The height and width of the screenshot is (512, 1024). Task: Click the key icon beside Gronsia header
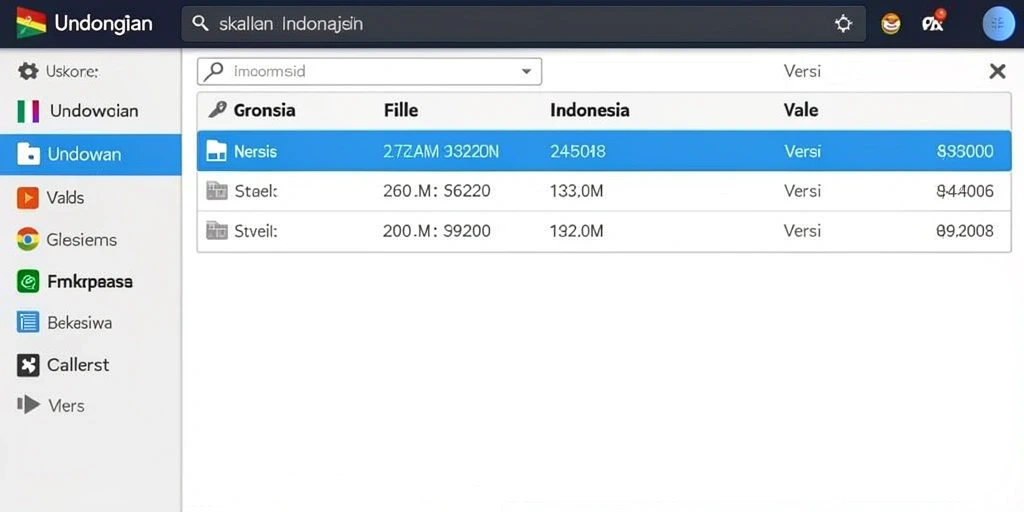click(x=217, y=110)
